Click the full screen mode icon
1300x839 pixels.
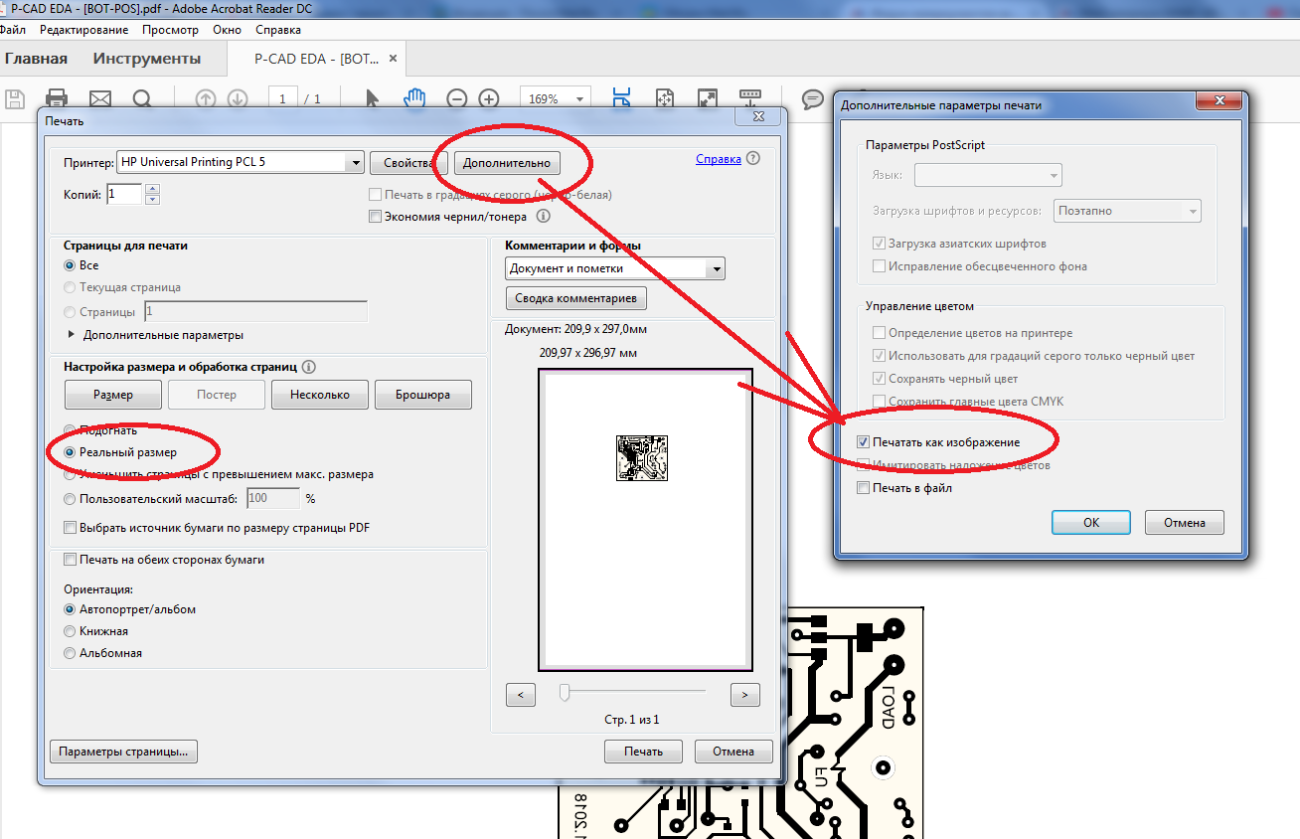[708, 99]
